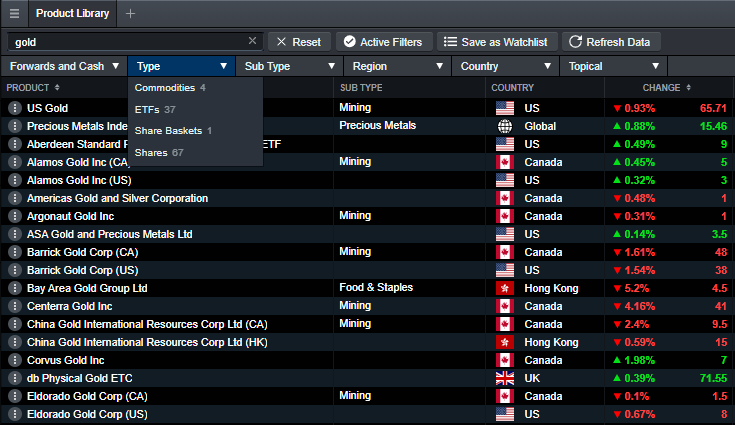735x425 pixels.
Task: Click Hong Kong in Bay Area Gold row
Action: pyautogui.click(x=551, y=288)
